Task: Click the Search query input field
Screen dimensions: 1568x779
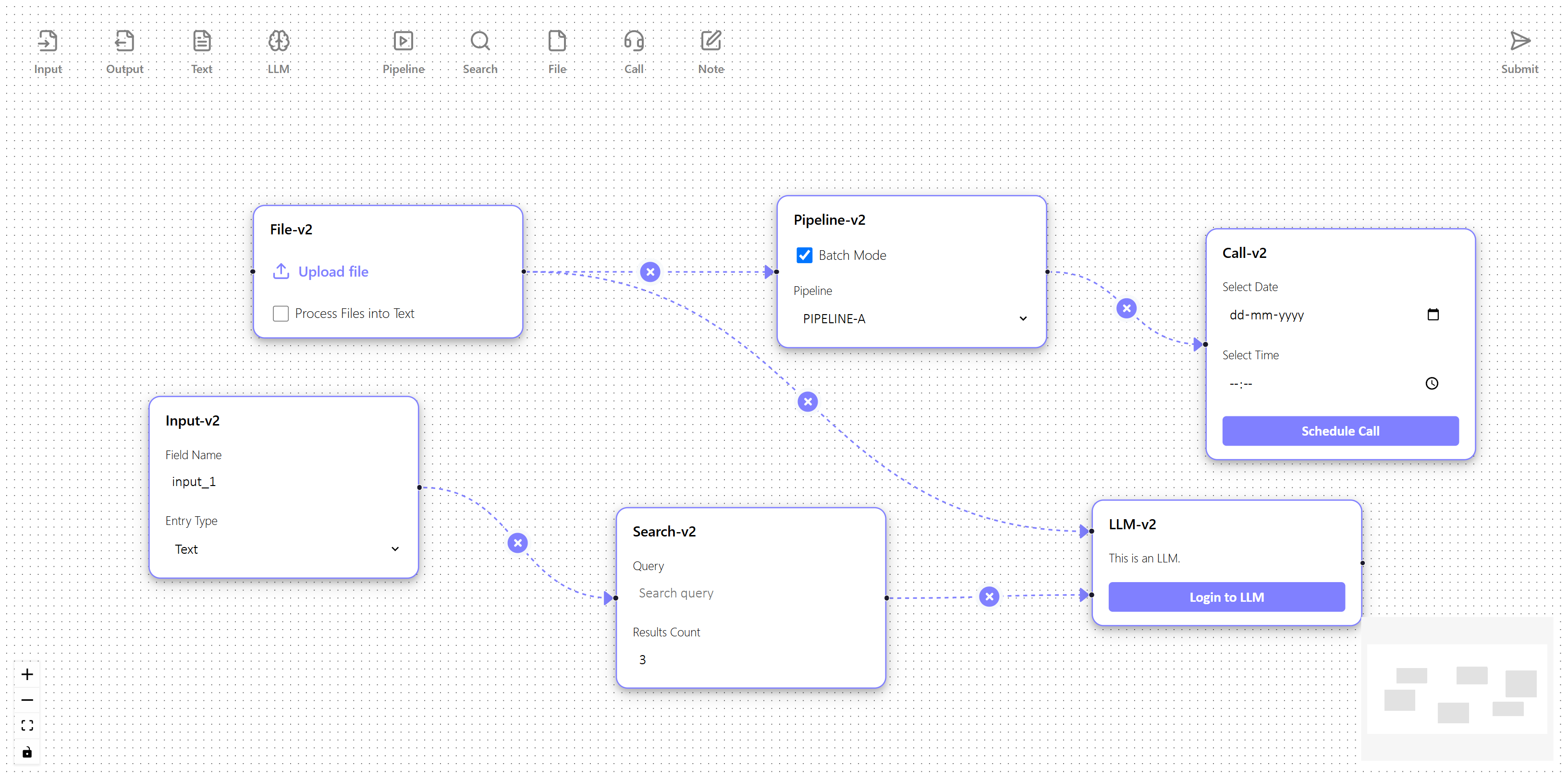Action: click(x=749, y=594)
